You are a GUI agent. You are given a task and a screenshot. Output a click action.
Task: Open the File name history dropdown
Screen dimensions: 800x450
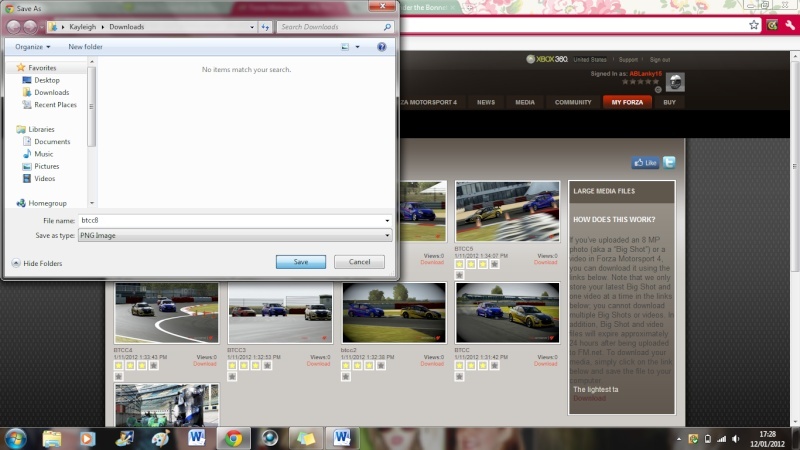(387, 221)
